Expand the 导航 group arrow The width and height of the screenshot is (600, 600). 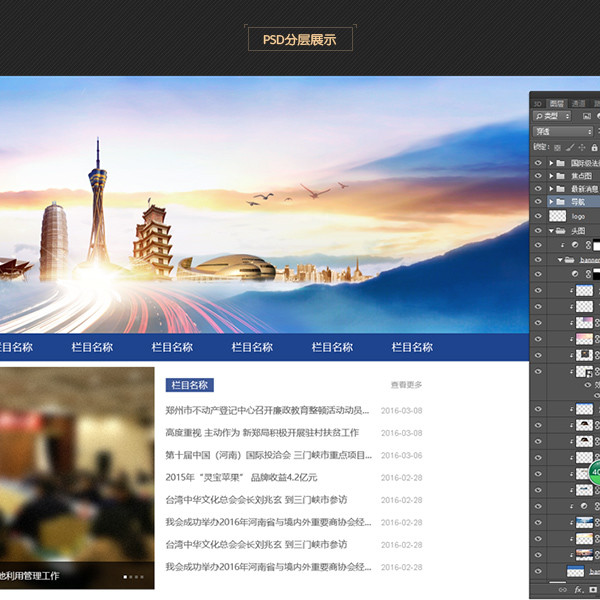click(x=551, y=202)
